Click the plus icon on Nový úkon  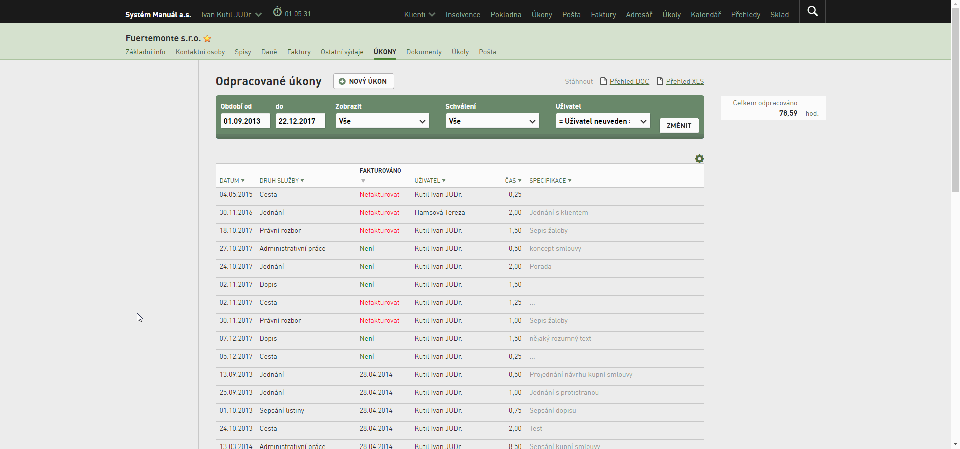click(342, 81)
